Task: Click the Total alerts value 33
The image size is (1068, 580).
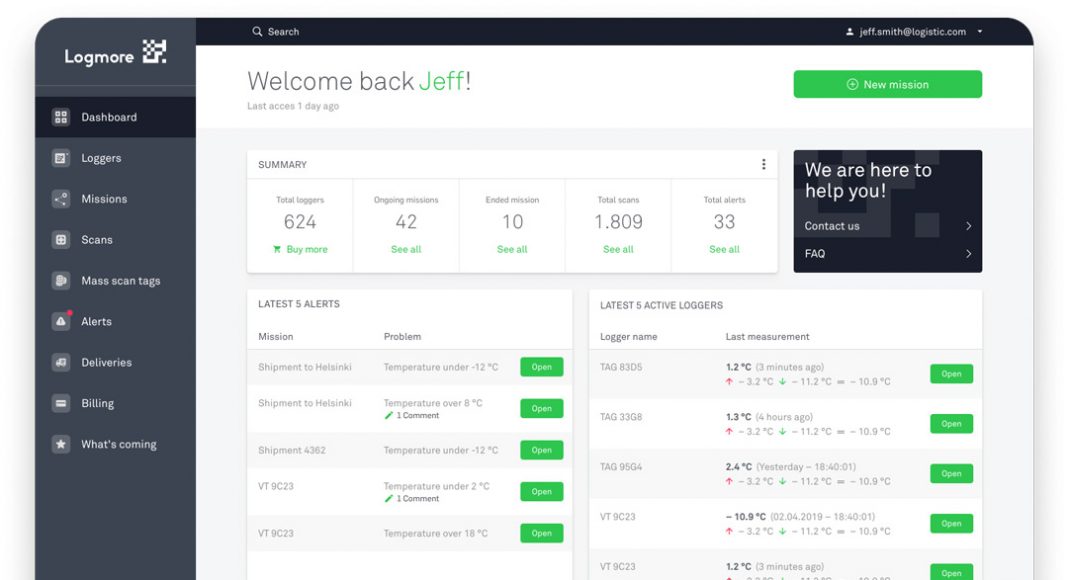Action: (x=724, y=222)
